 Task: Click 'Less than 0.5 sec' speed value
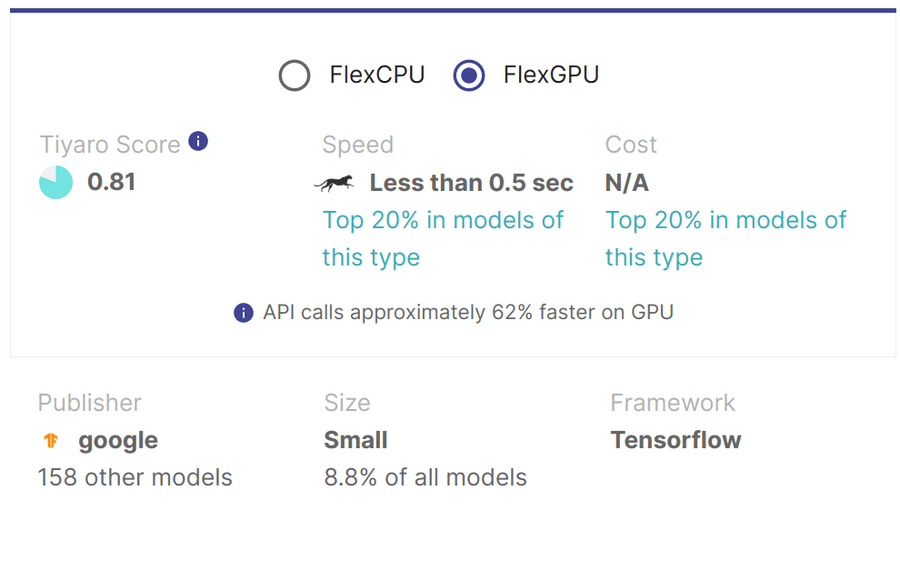[x=471, y=183]
